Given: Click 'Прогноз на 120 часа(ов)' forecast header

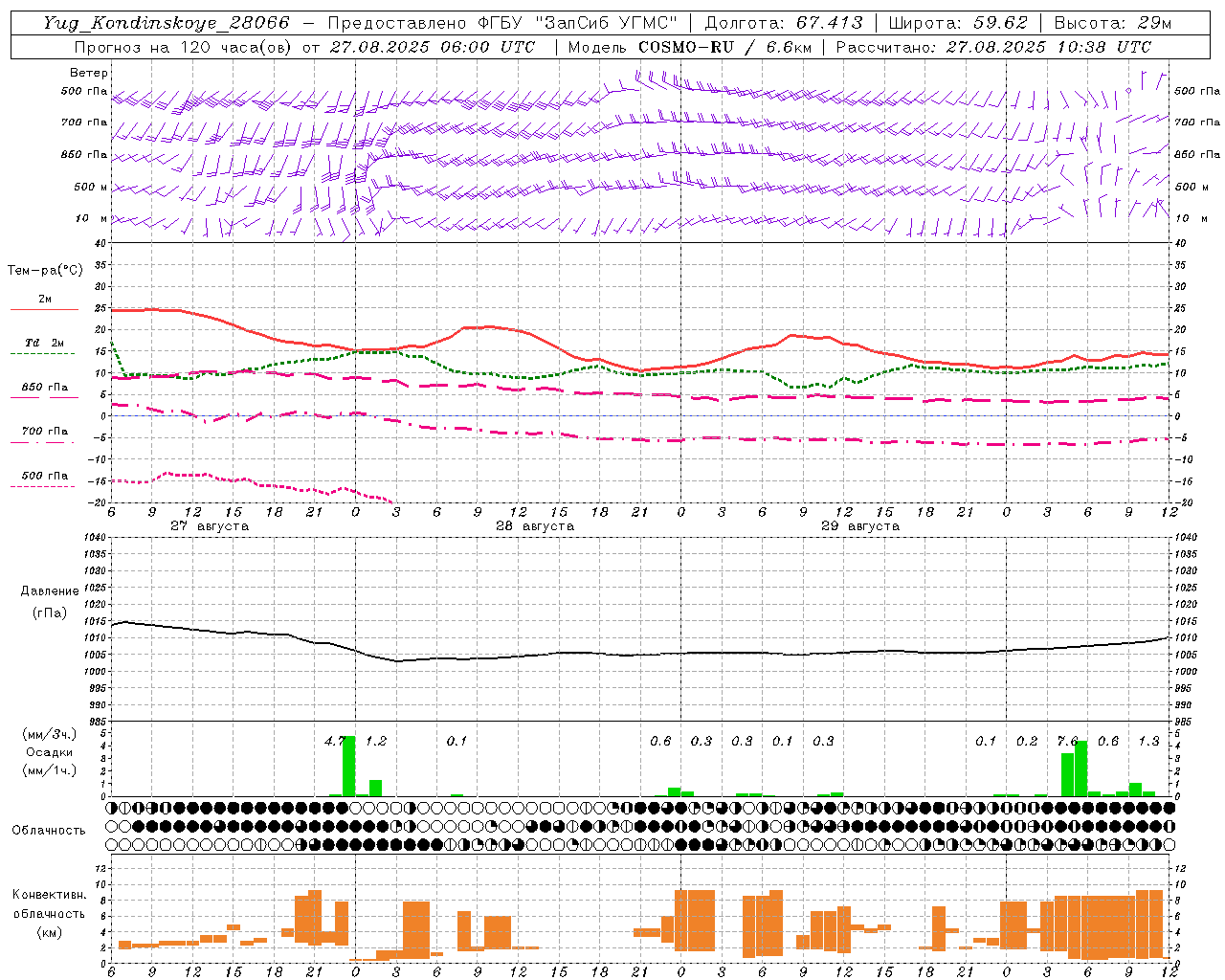Looking at the screenshot, I should point(183,47).
